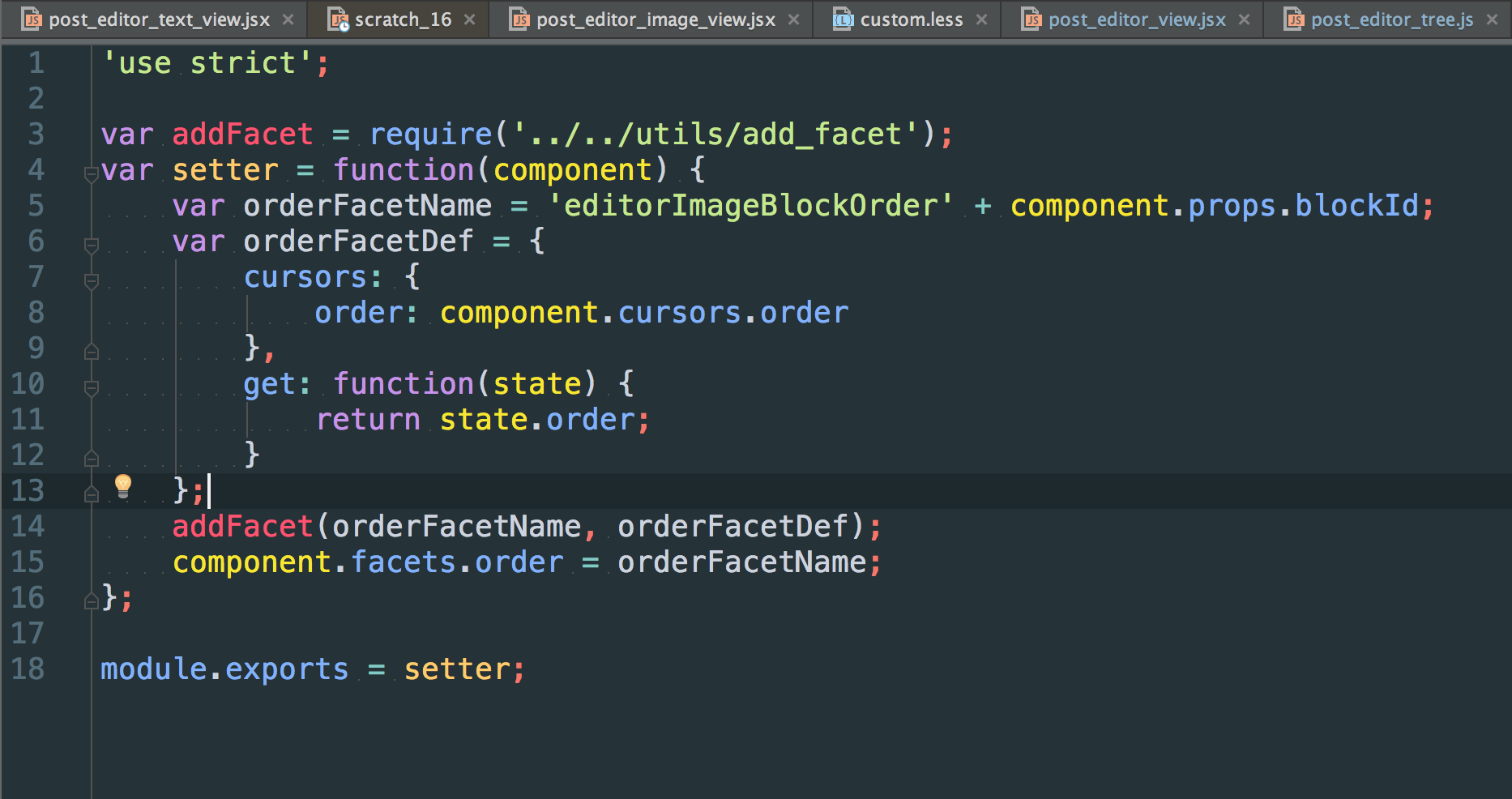
Task: Click the file icon on post_editor_view.jsx tab
Action: (x=1031, y=19)
